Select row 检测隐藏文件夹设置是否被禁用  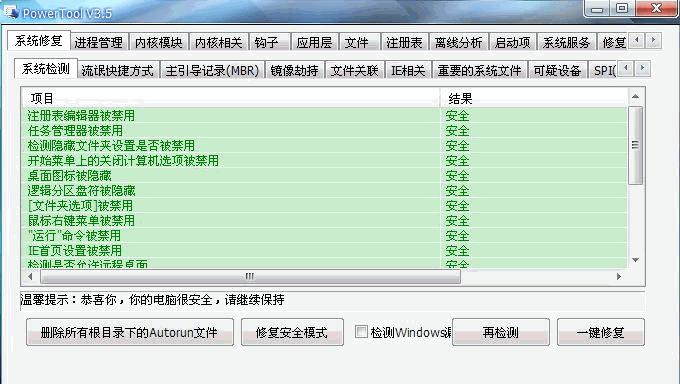pyautogui.click(x=324, y=145)
